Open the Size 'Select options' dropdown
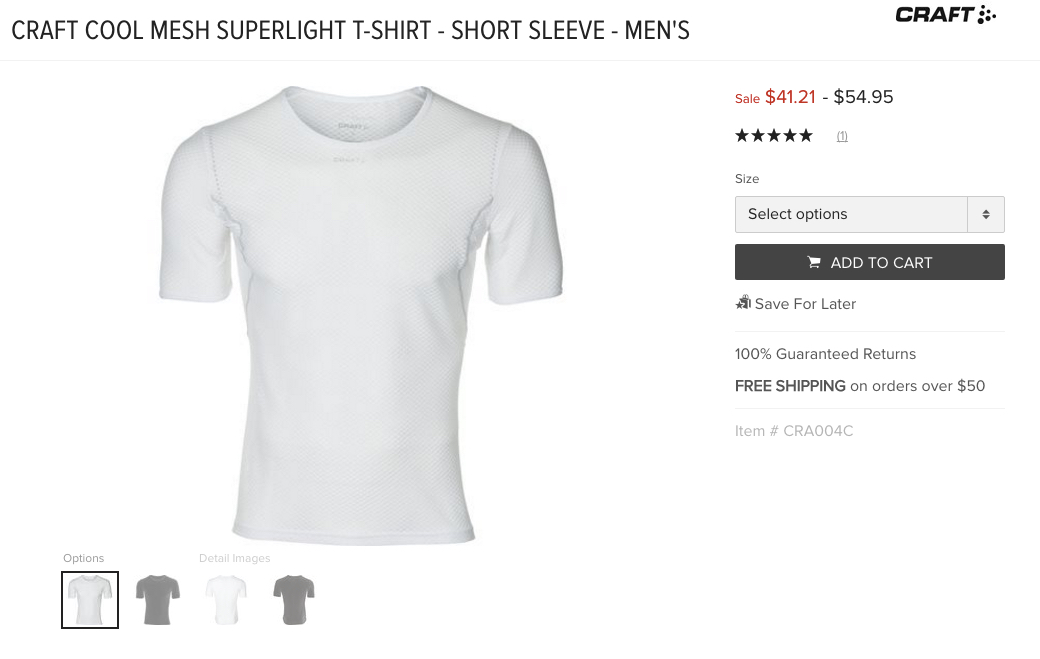 [x=851, y=214]
